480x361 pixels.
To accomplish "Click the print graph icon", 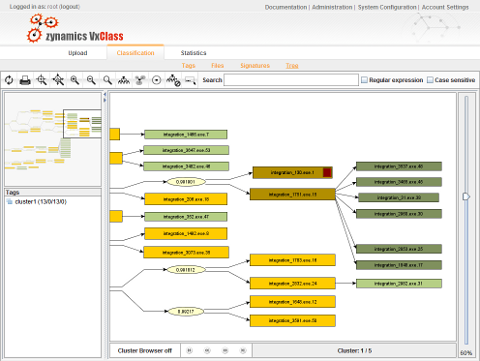I will click(25, 80).
